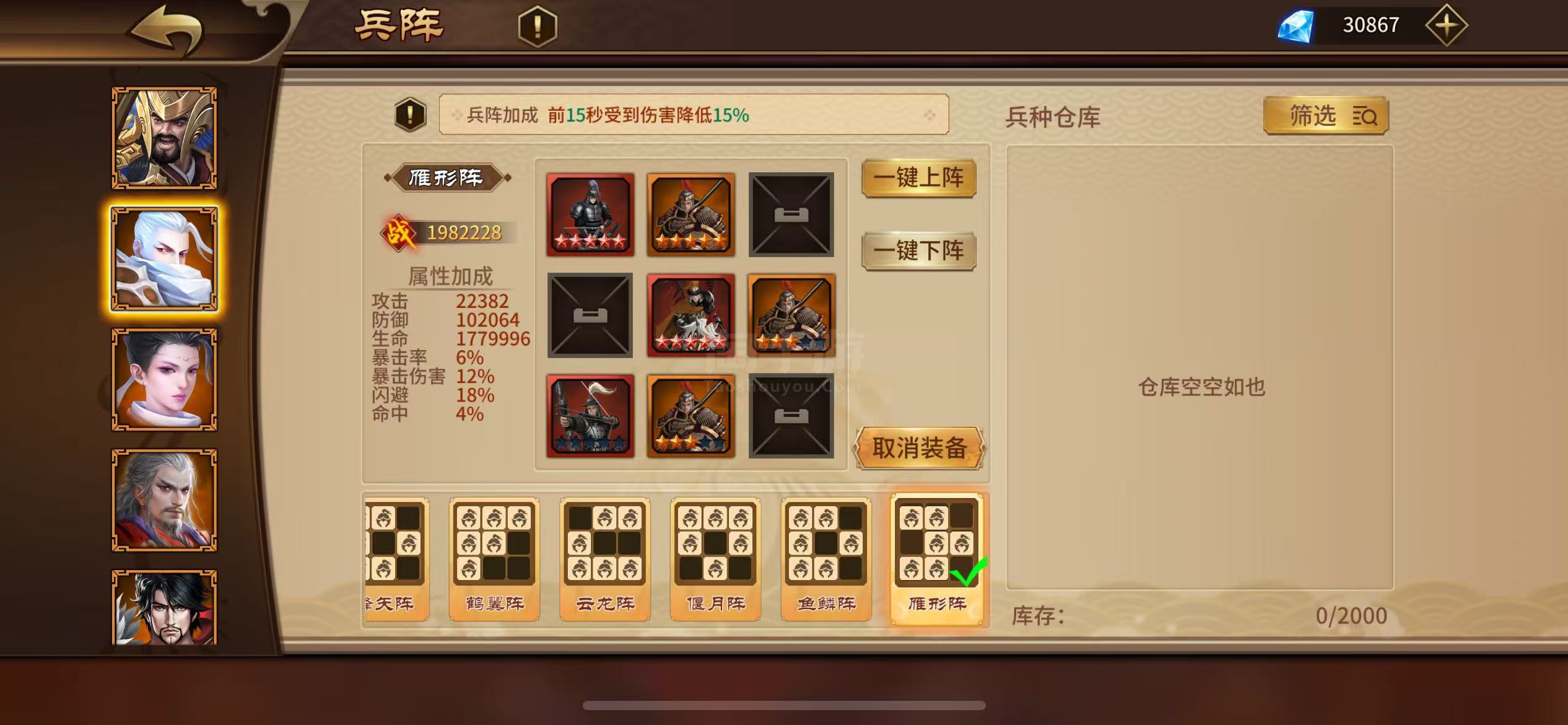Click the plus icon to add diamonds
The width and height of the screenshot is (1568, 725).
tap(1446, 25)
